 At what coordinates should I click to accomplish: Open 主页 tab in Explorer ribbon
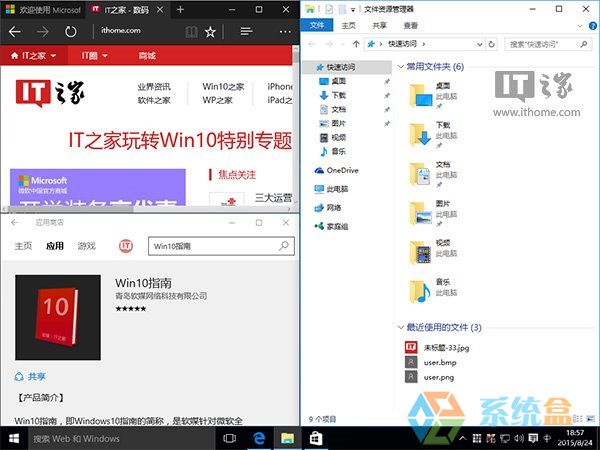pos(348,26)
